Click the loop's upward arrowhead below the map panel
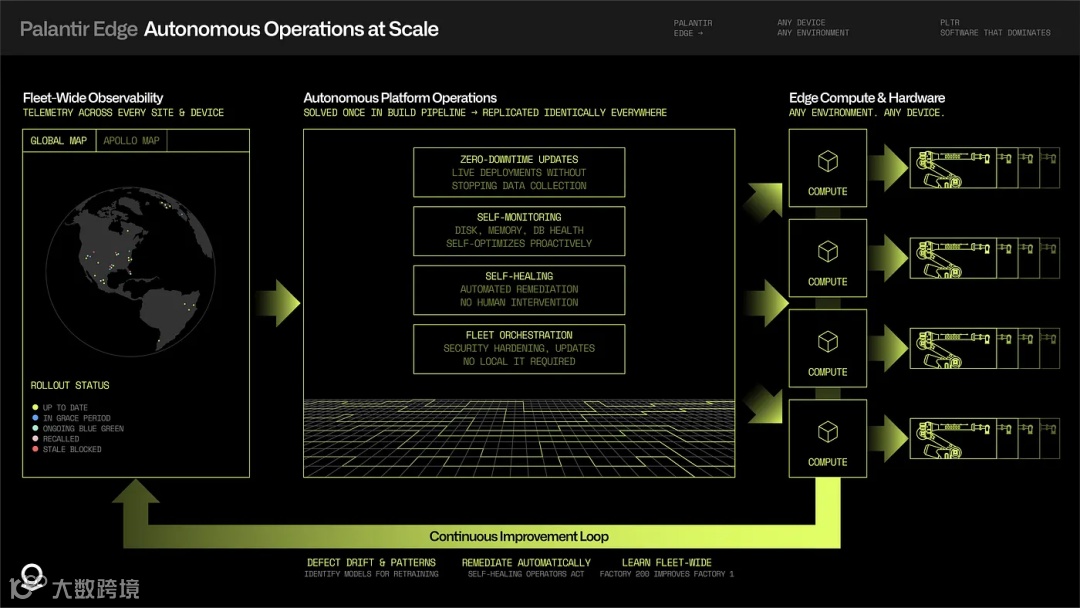 click(136, 492)
